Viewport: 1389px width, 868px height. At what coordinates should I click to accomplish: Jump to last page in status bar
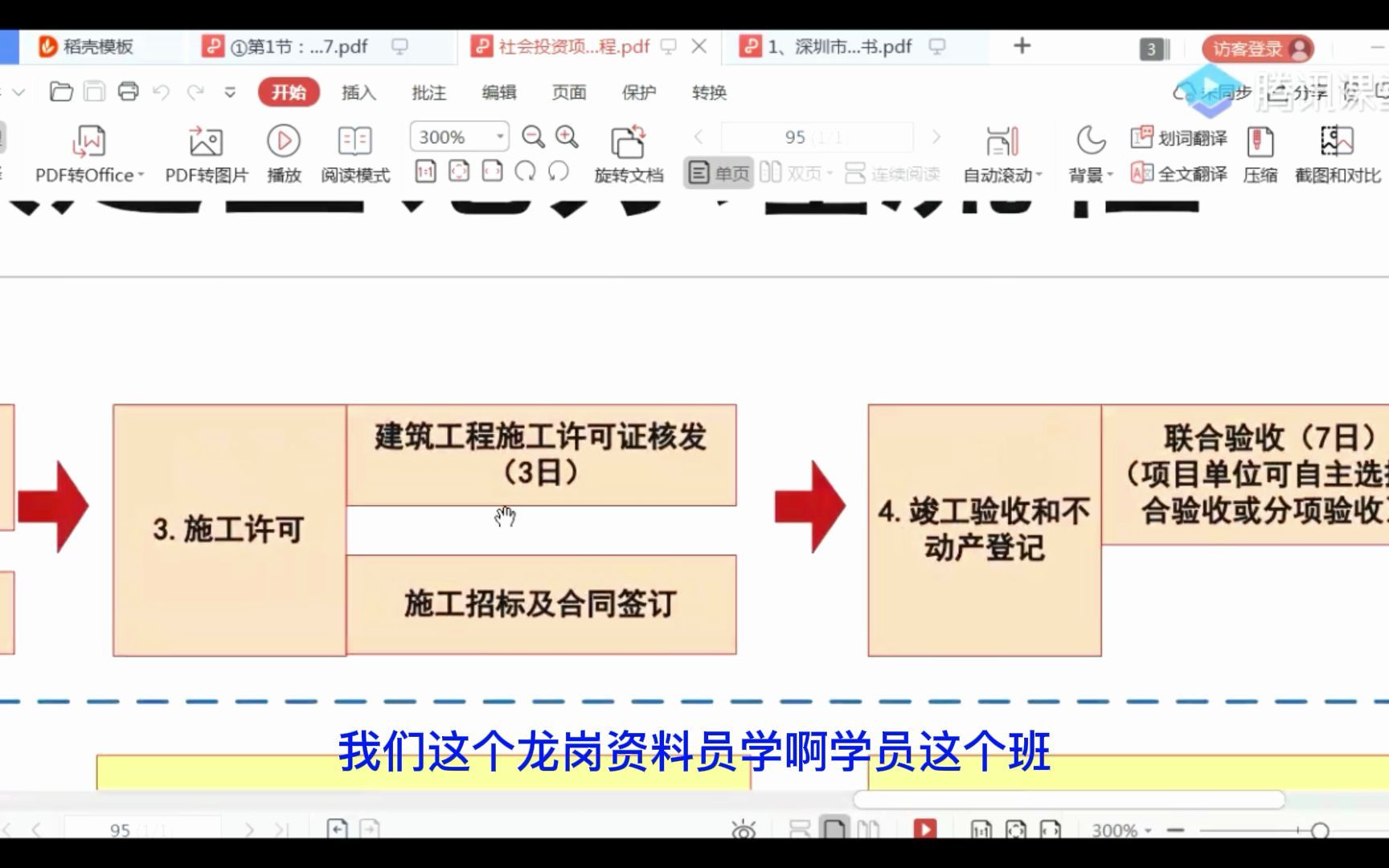coord(281,829)
